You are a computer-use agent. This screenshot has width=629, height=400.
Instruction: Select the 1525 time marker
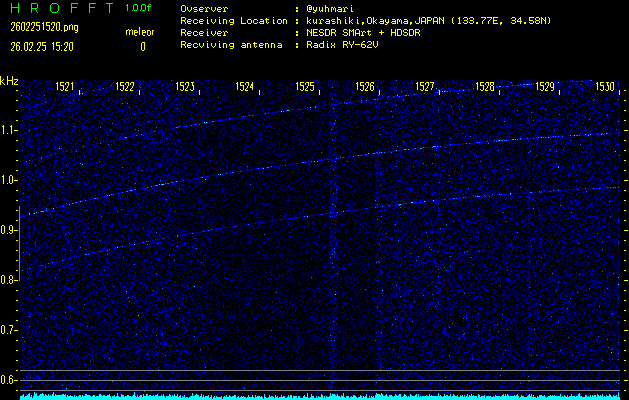[x=305, y=87]
